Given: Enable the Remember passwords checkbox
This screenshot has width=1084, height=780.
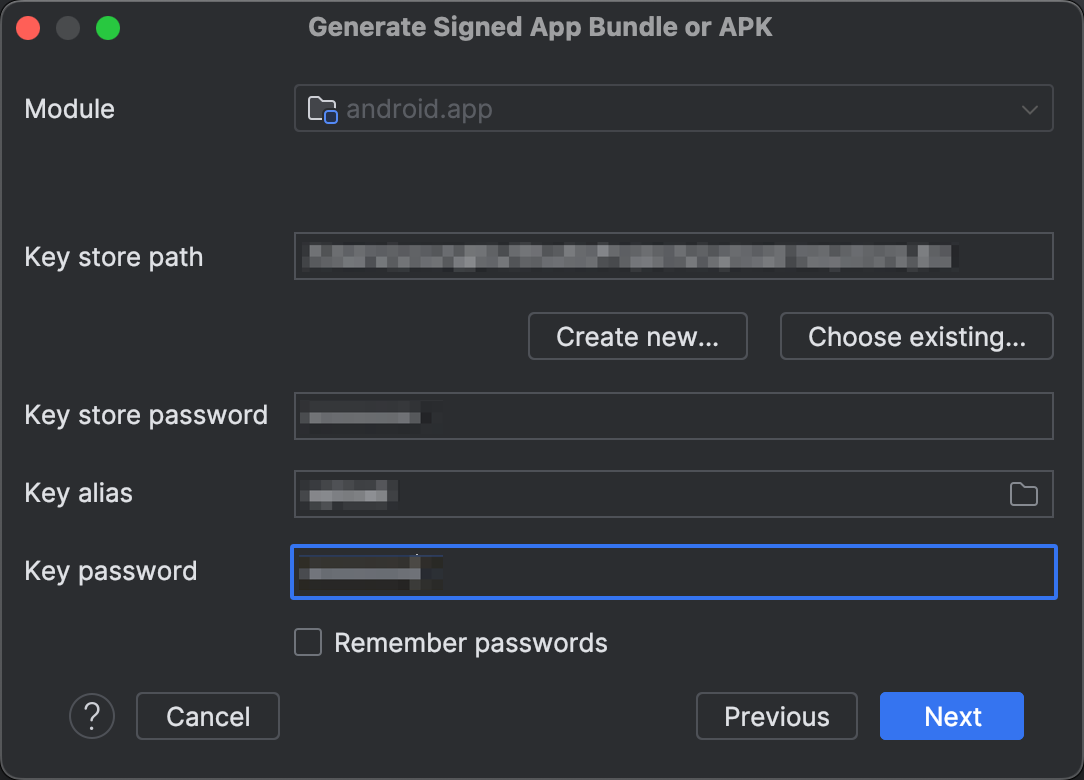Looking at the screenshot, I should [x=308, y=642].
